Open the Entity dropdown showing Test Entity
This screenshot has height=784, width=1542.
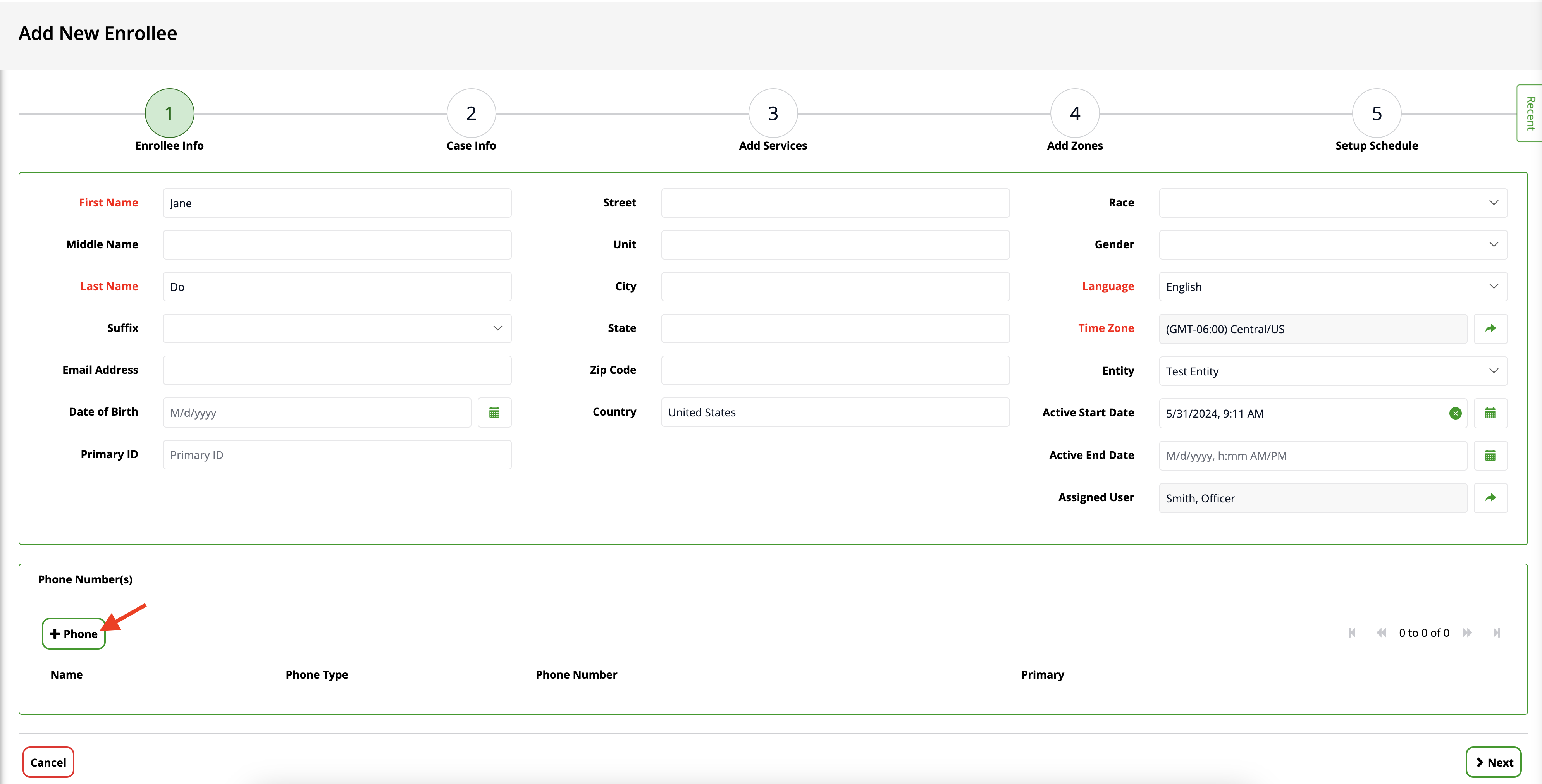[1332, 371]
